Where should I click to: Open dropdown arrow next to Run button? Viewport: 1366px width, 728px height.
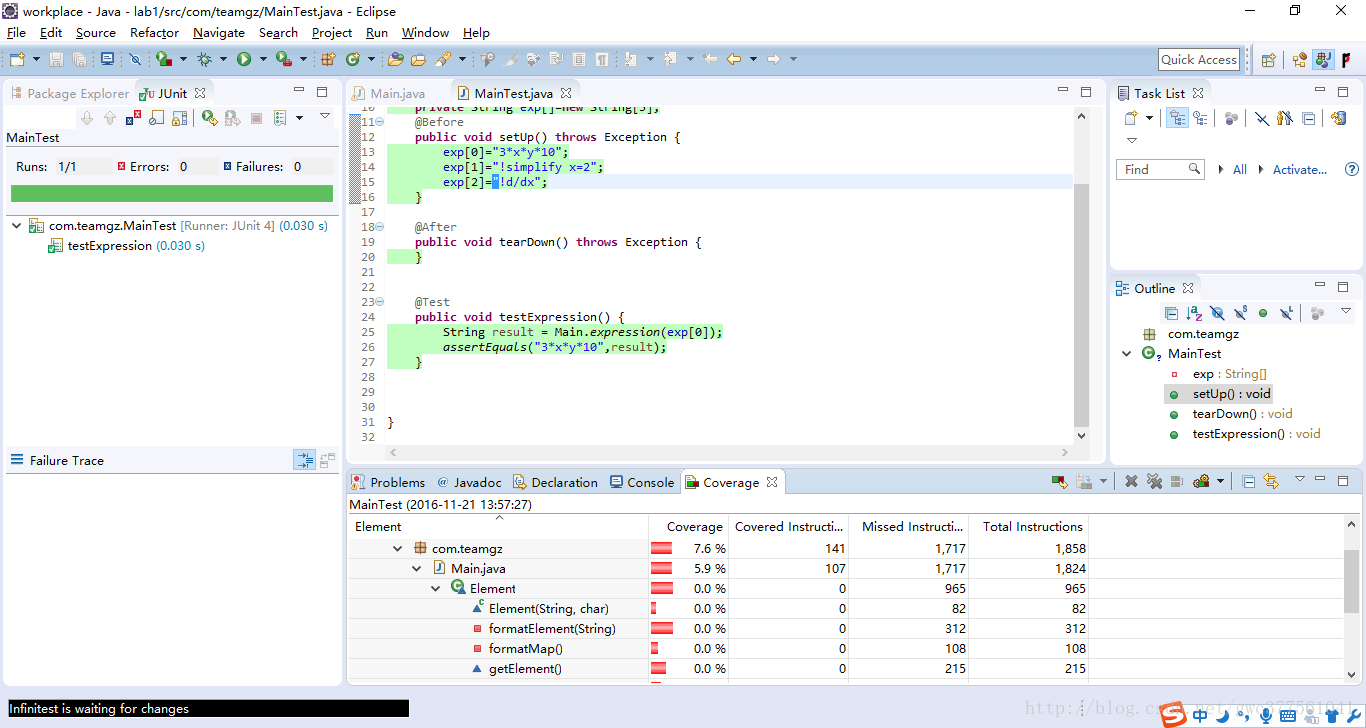pos(263,60)
